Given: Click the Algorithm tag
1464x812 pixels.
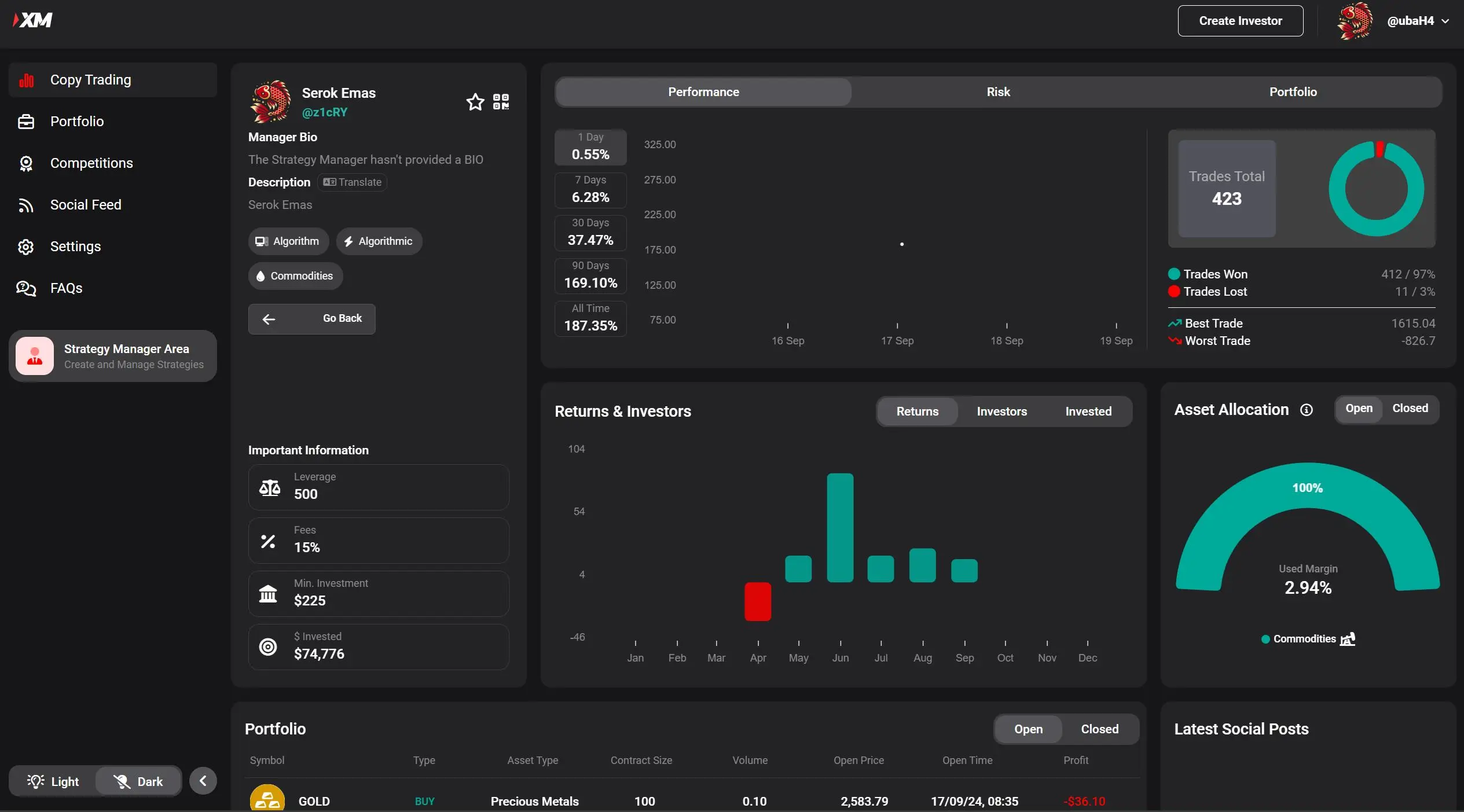Looking at the screenshot, I should (x=288, y=241).
